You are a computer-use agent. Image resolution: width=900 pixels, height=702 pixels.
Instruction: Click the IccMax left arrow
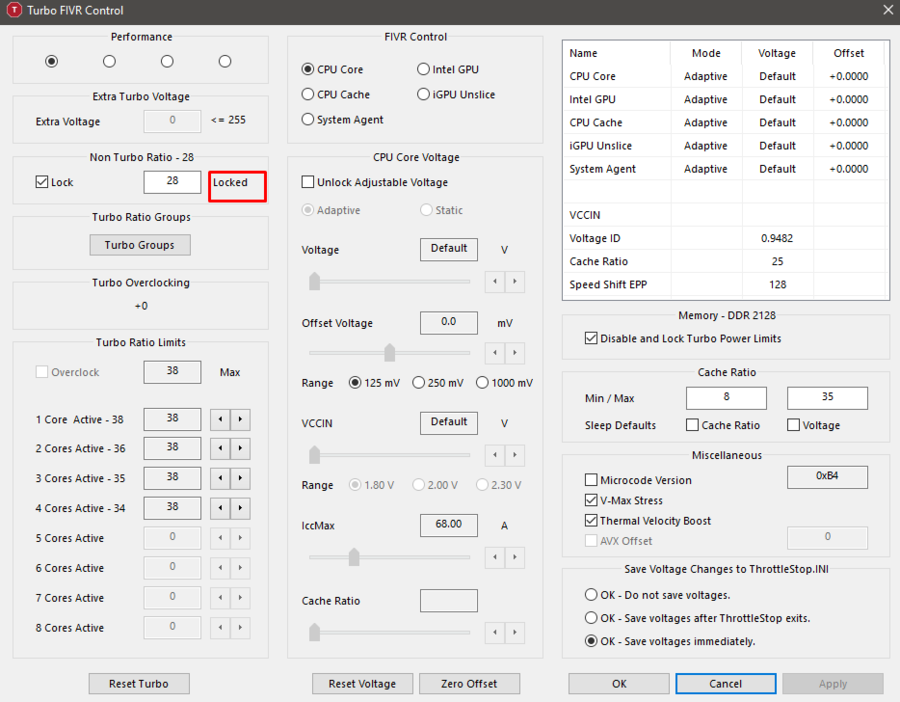coord(495,557)
